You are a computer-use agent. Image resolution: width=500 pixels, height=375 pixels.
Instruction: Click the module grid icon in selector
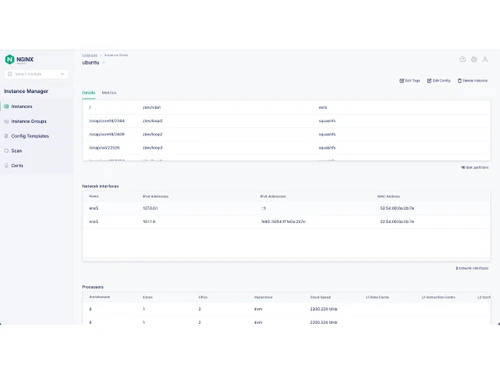10,74
